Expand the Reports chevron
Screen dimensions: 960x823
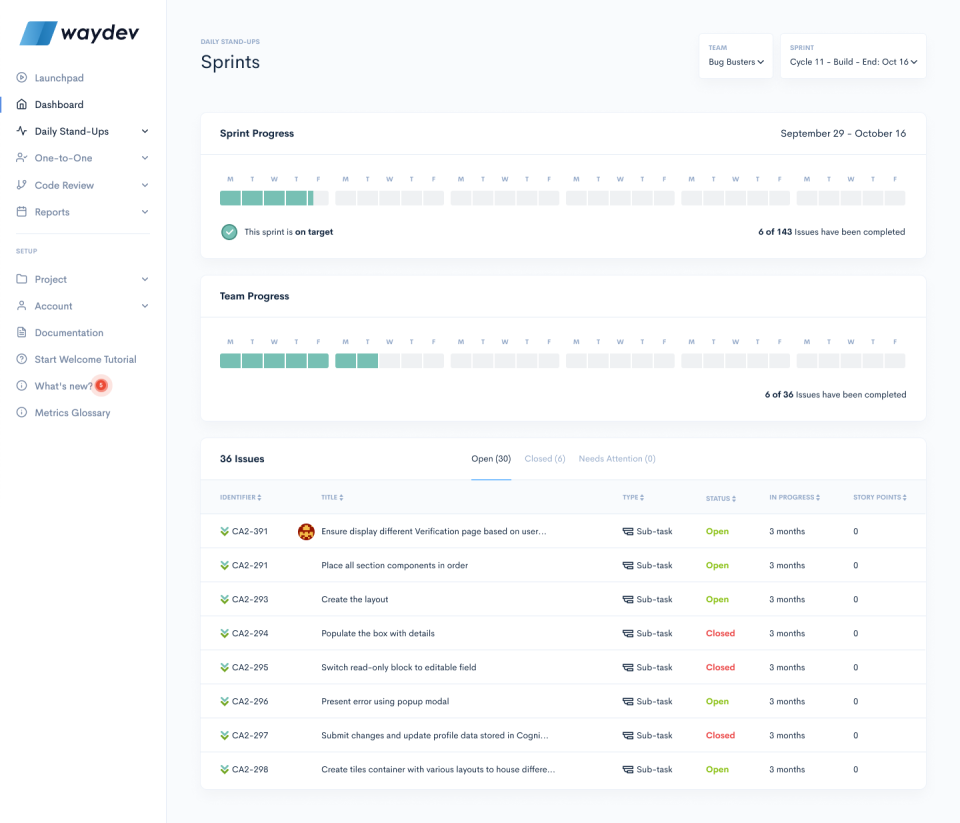pyautogui.click(x=145, y=212)
